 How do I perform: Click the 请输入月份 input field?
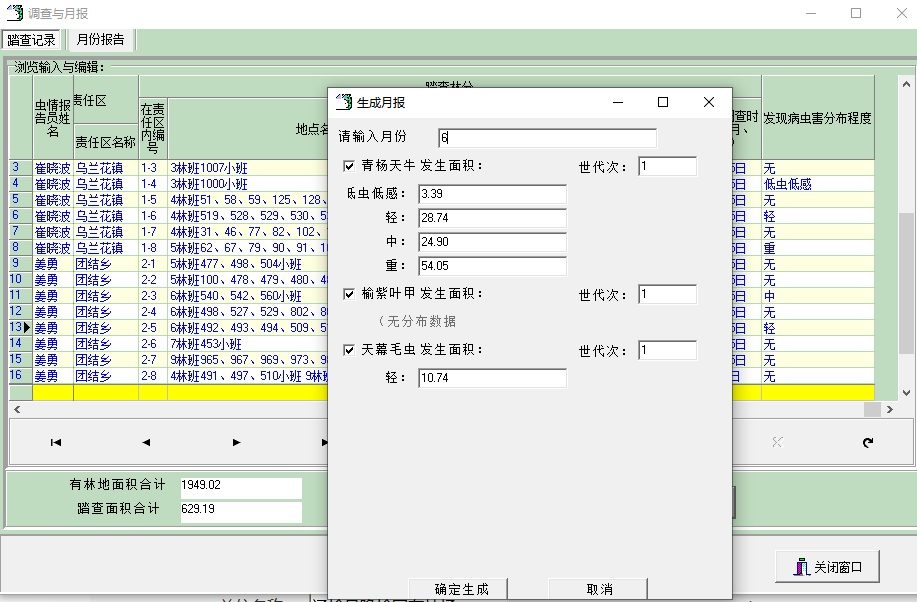tap(547, 138)
